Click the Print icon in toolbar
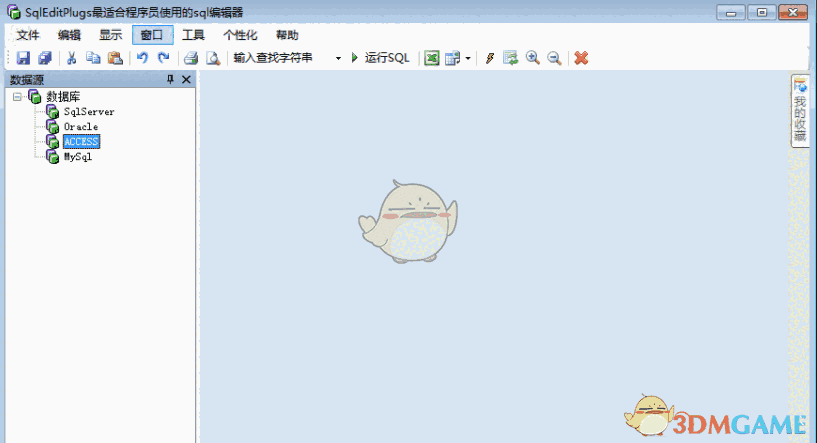The height and width of the screenshot is (443, 817). pyautogui.click(x=190, y=58)
